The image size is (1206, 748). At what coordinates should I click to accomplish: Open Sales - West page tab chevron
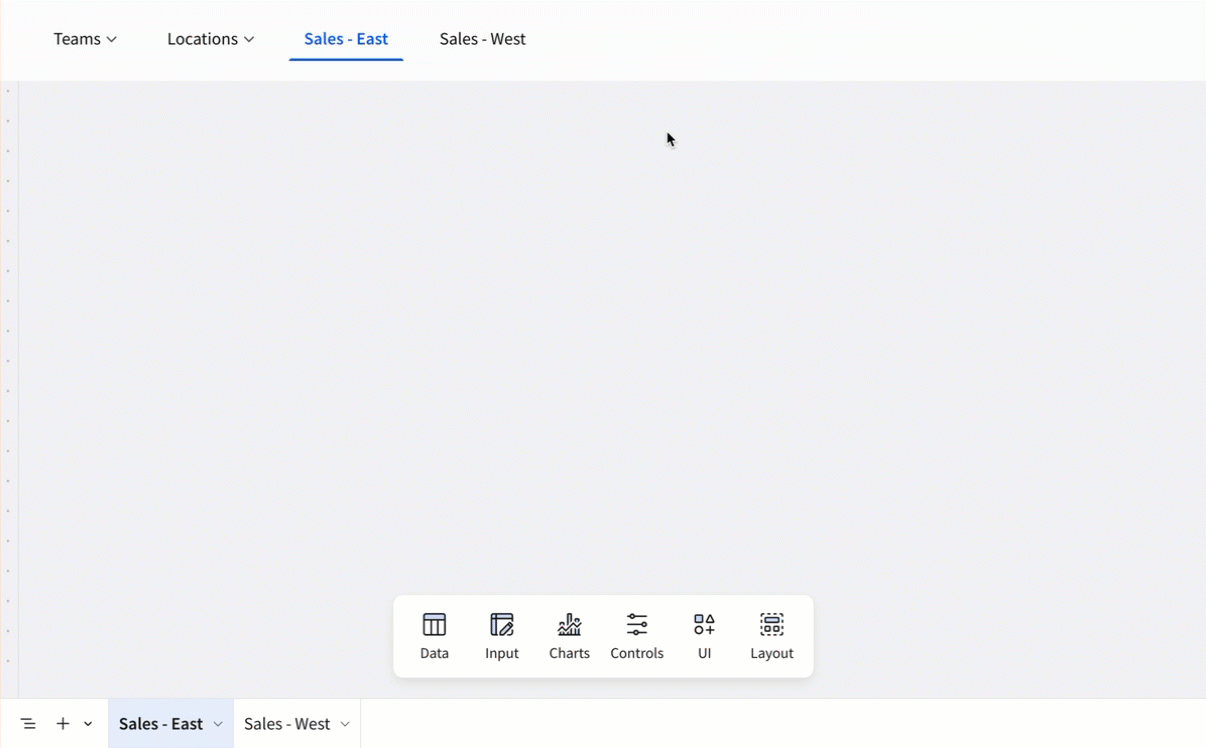(x=345, y=724)
